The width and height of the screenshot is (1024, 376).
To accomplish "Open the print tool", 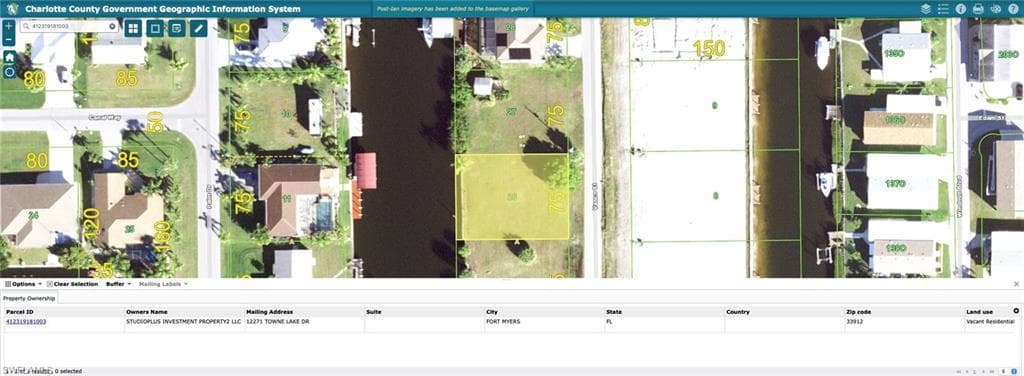I will click(978, 8).
